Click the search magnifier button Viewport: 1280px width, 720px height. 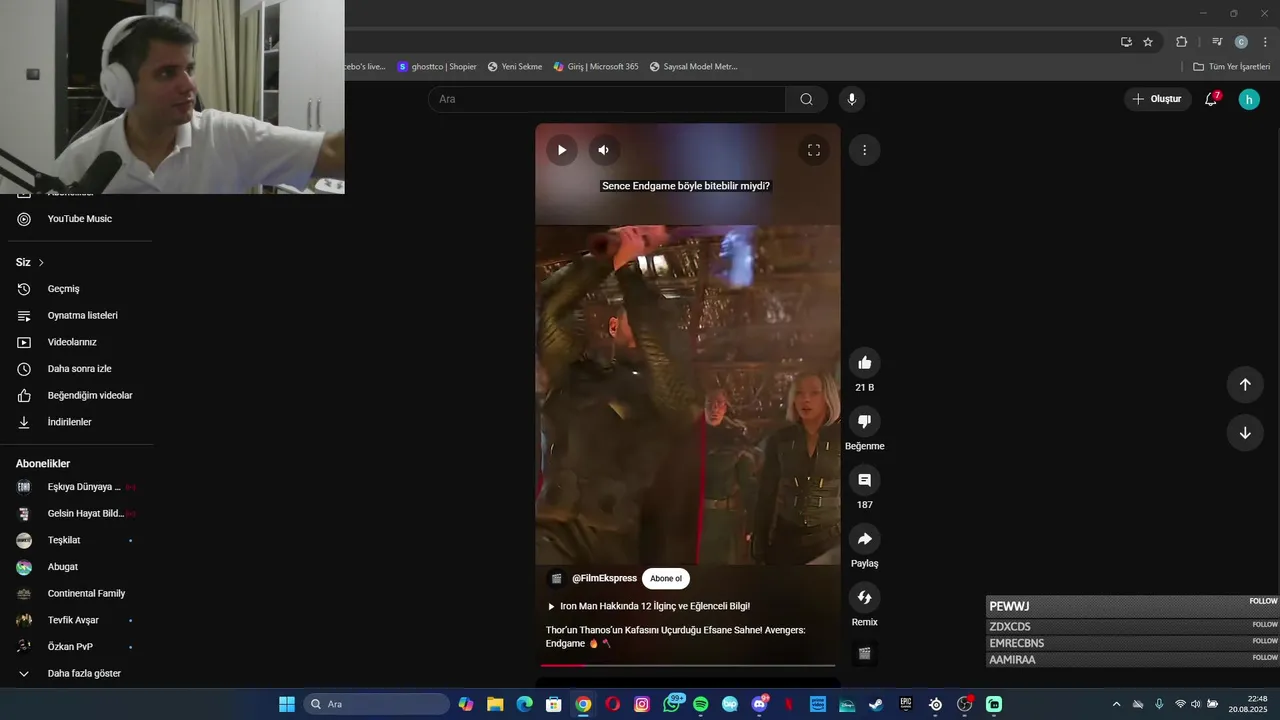pyautogui.click(x=806, y=99)
